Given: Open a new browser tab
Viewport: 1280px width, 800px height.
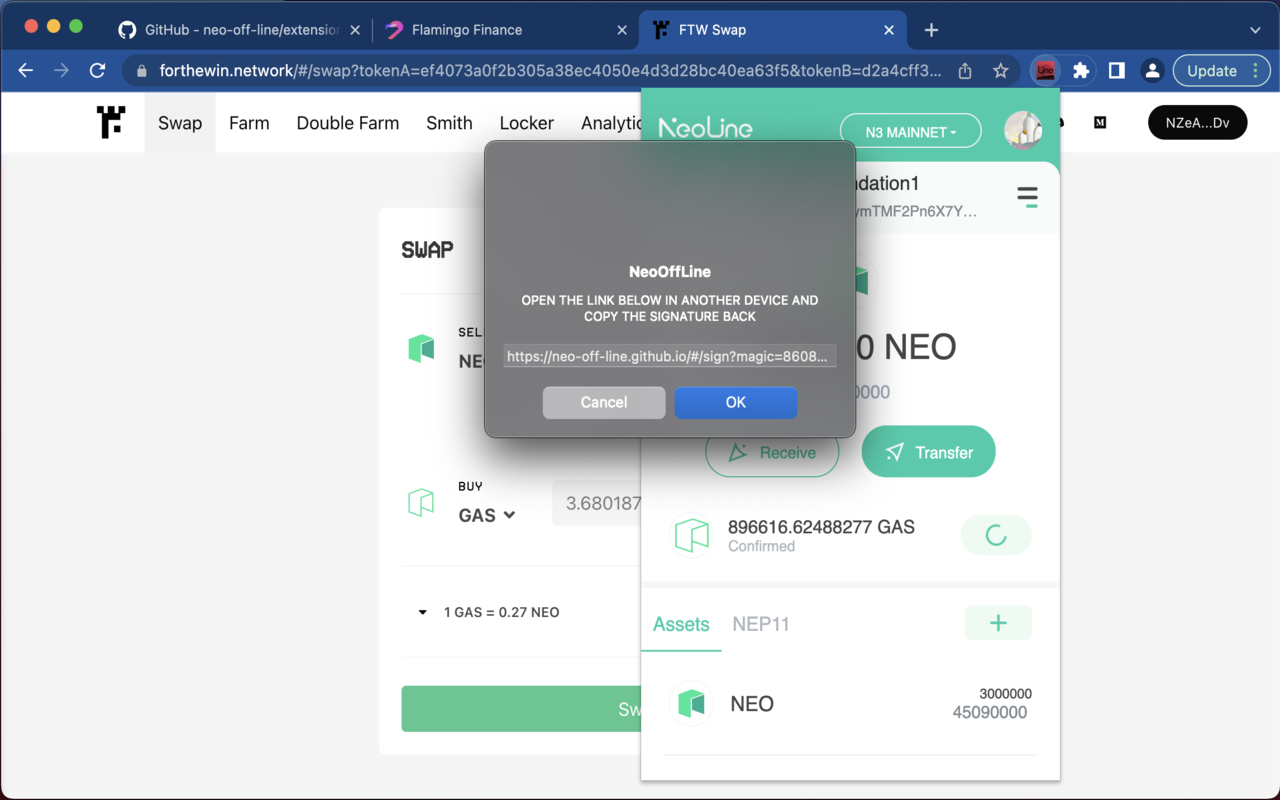Looking at the screenshot, I should [931, 30].
